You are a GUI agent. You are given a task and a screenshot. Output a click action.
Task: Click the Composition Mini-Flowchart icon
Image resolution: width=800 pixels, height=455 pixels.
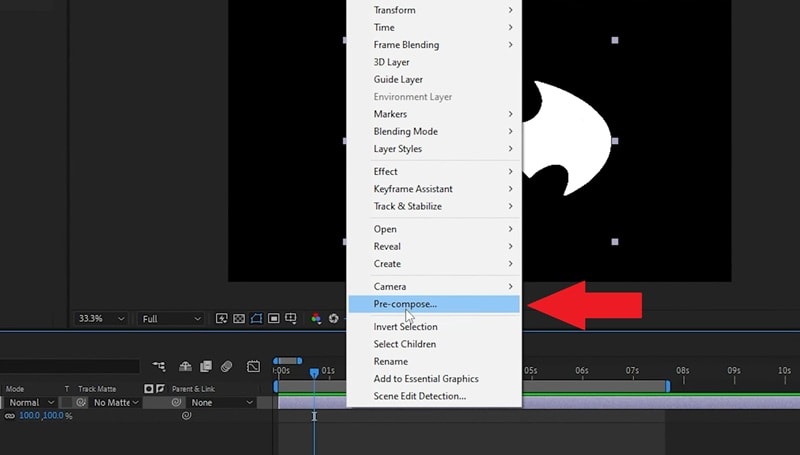click(159, 366)
